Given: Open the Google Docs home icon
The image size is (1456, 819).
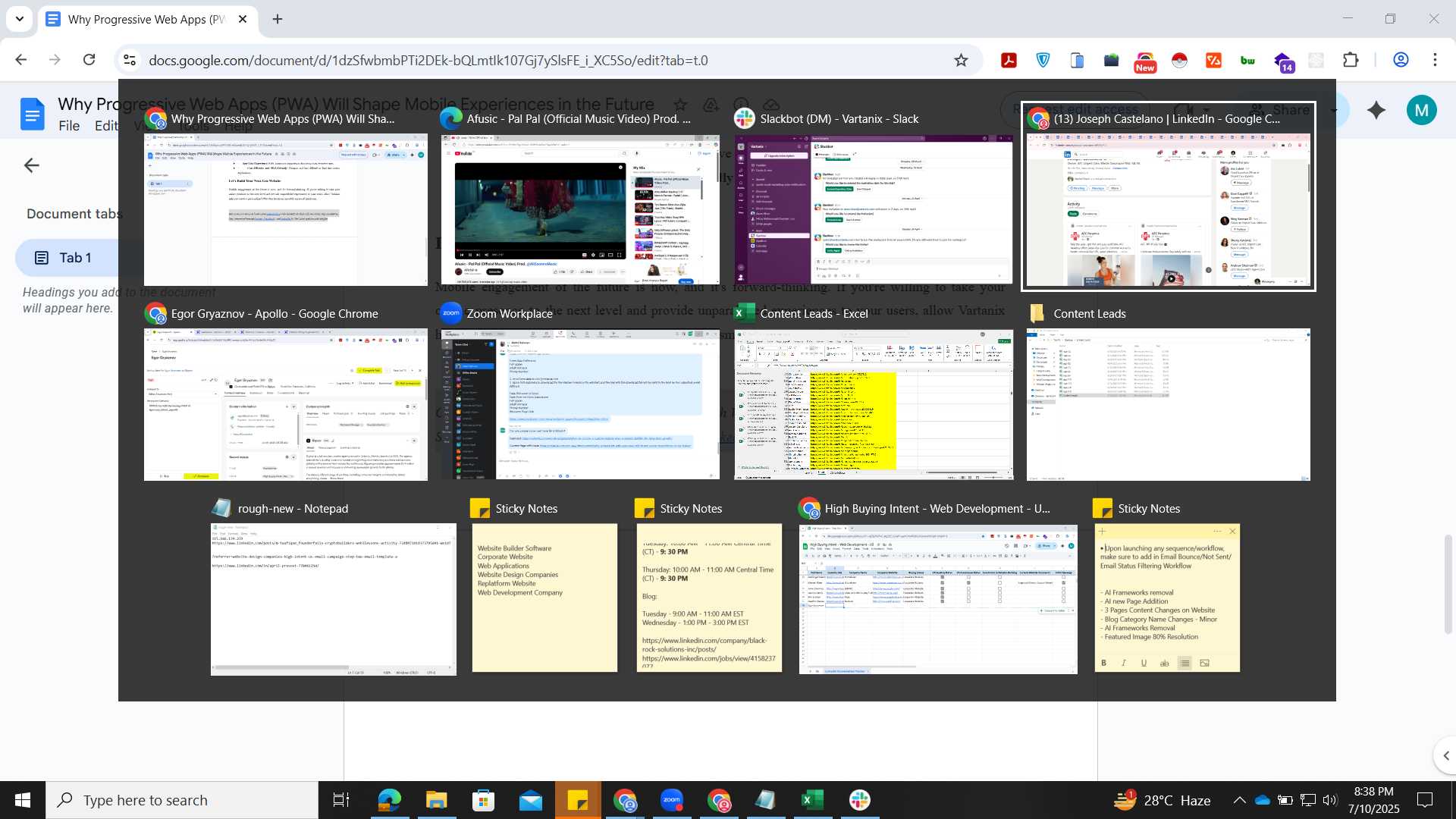Looking at the screenshot, I should coord(32,115).
